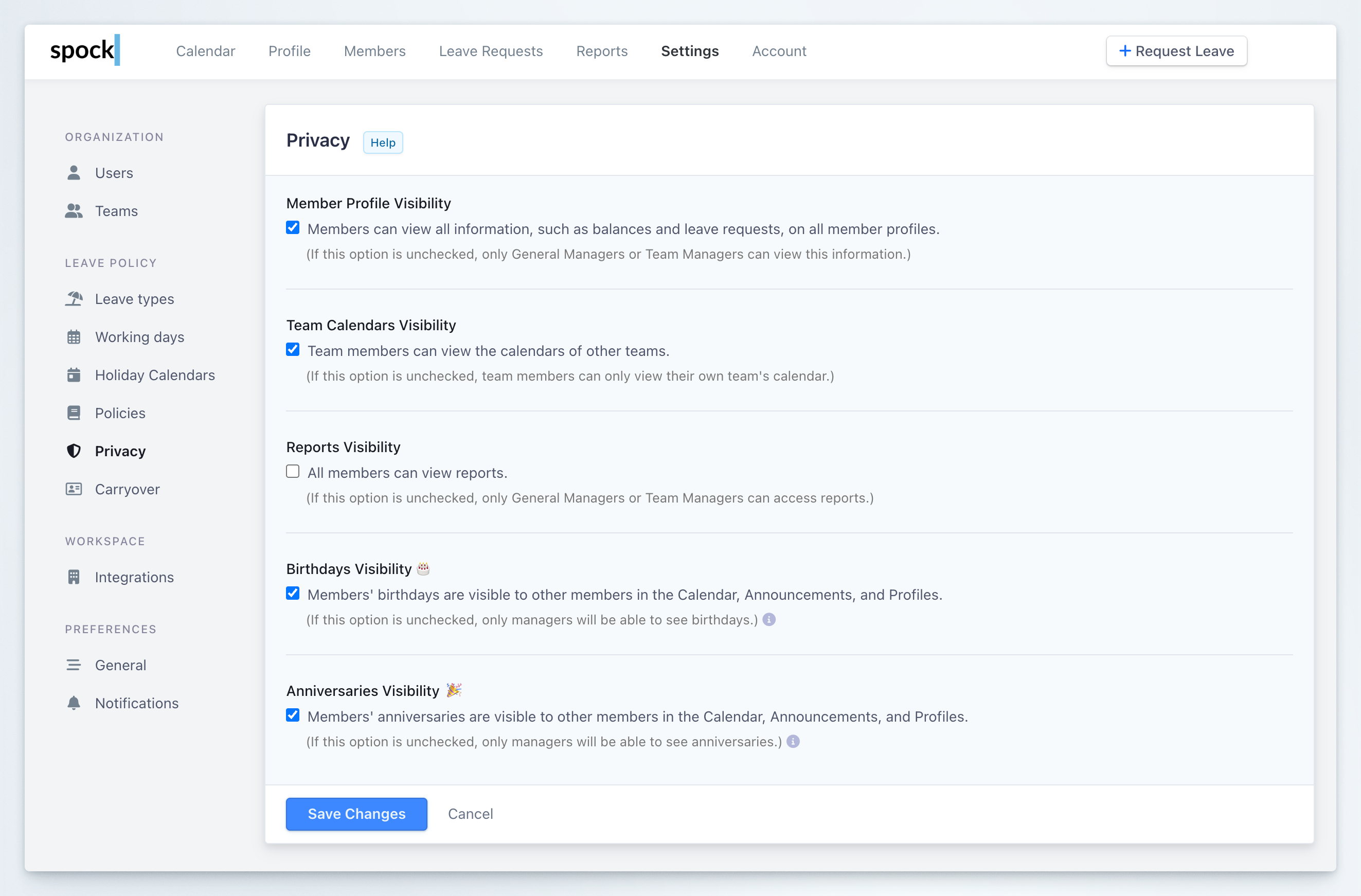Screen dimensions: 1361x896
Task: Open Leave types via umbrella icon
Action: tap(74, 298)
